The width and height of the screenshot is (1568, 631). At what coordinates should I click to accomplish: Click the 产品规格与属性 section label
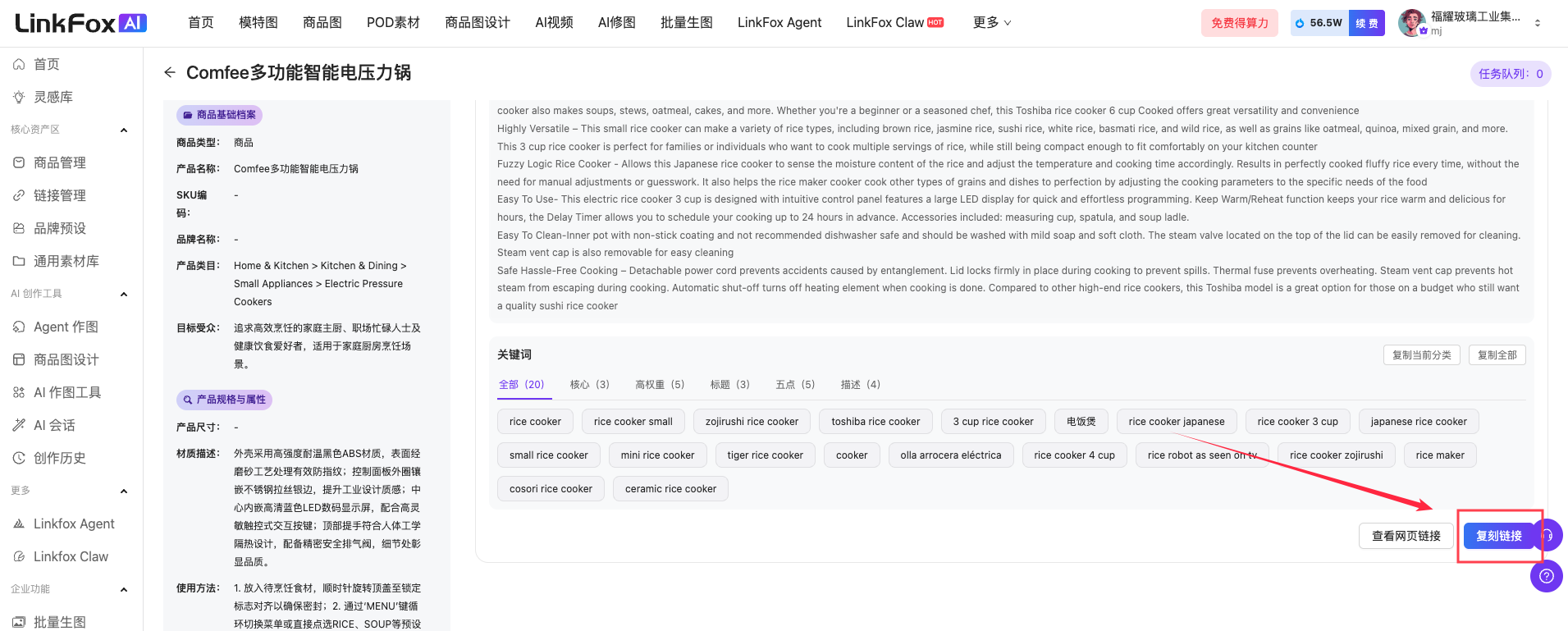(224, 400)
